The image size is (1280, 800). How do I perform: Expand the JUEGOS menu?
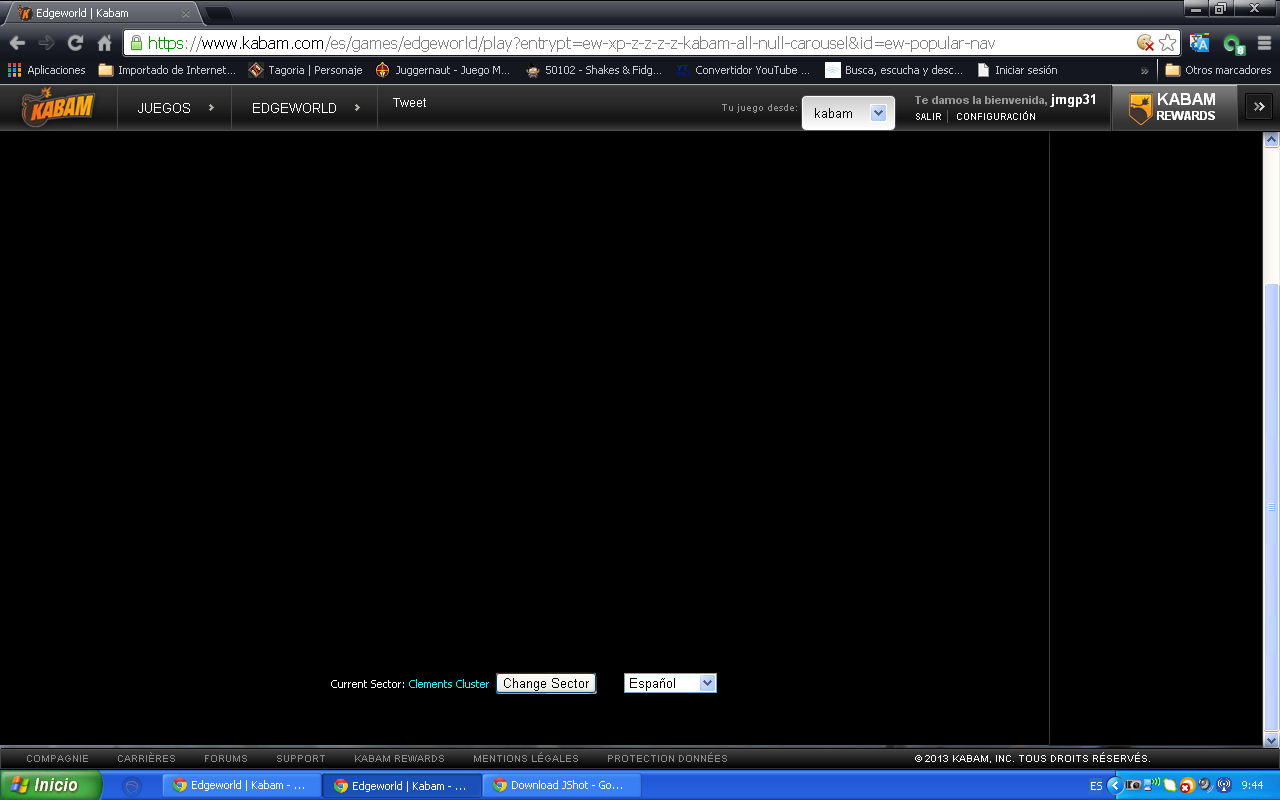[175, 108]
